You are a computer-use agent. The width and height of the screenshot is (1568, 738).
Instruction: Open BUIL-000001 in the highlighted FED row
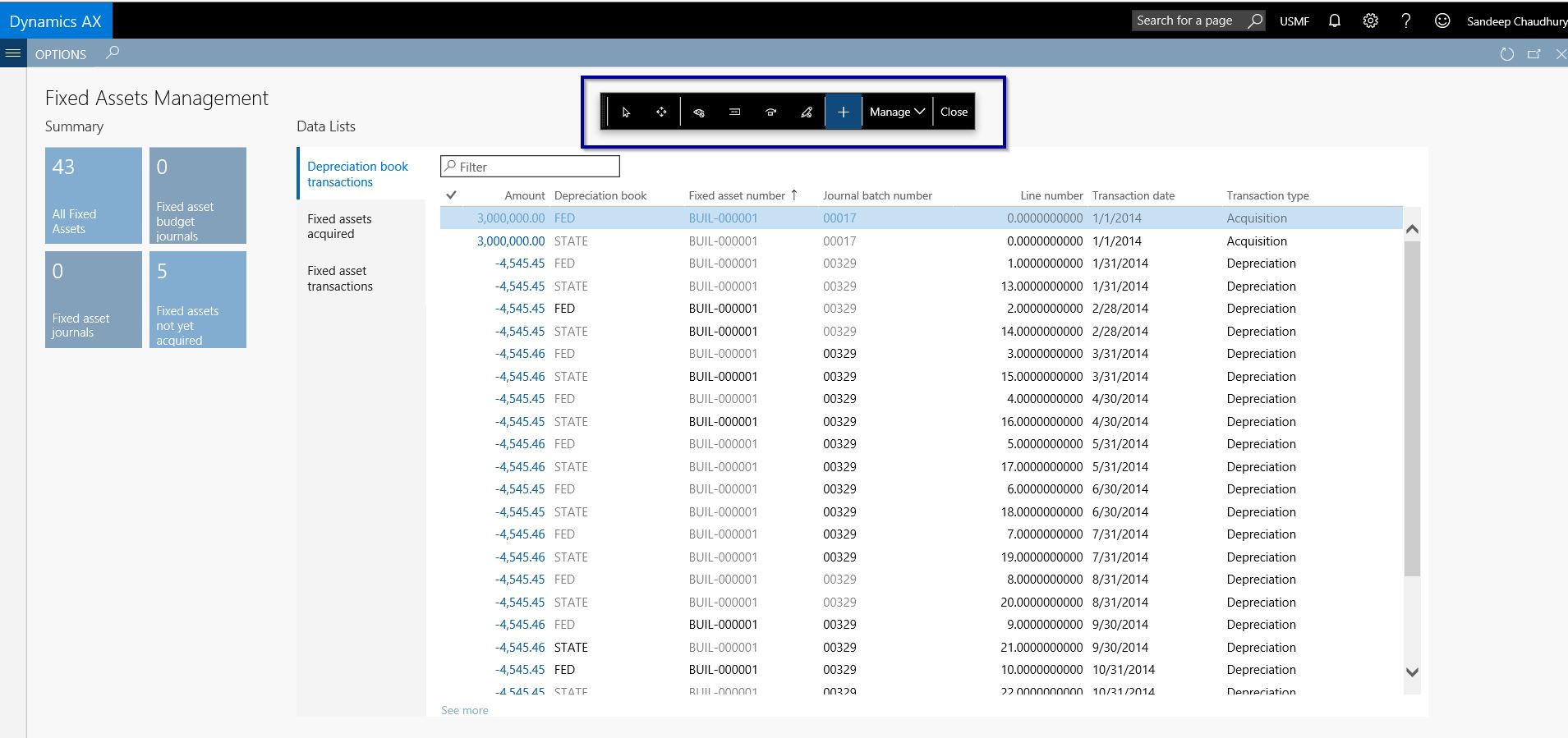coord(723,218)
